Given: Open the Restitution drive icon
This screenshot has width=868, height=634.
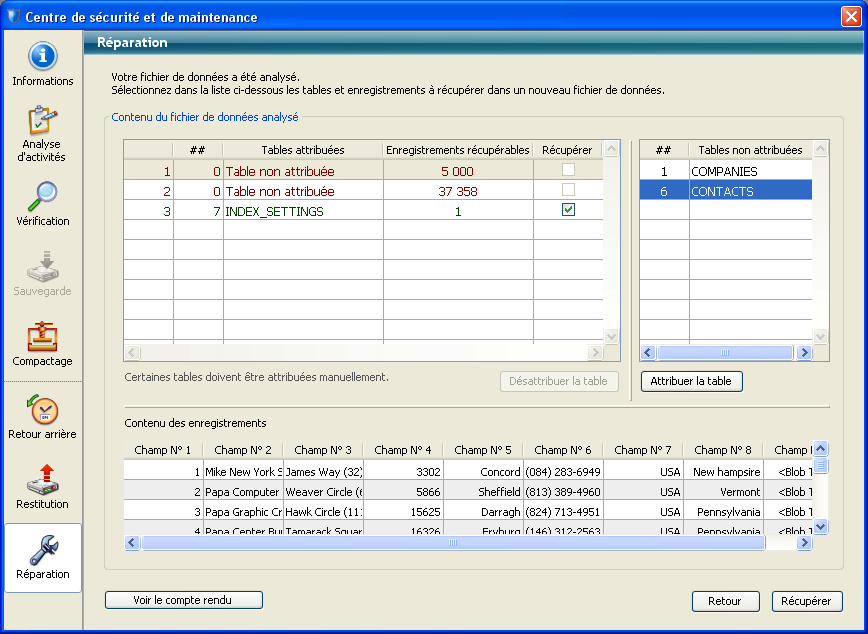Looking at the screenshot, I should click(42, 479).
